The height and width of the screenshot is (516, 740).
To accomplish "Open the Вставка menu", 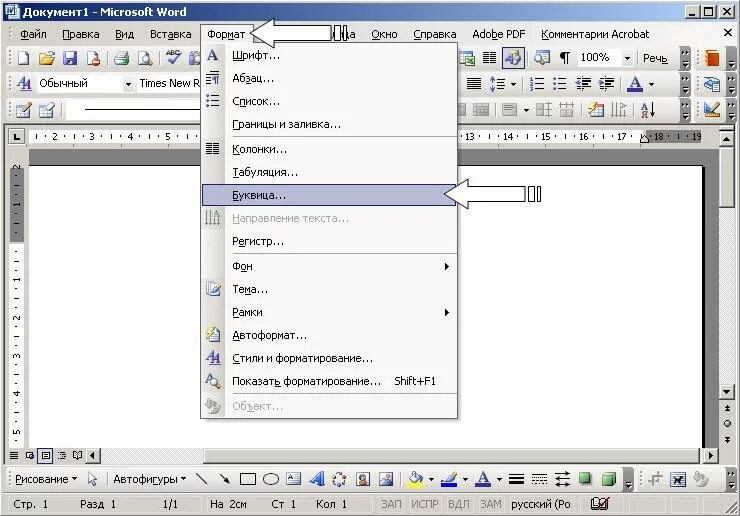I will (170, 34).
